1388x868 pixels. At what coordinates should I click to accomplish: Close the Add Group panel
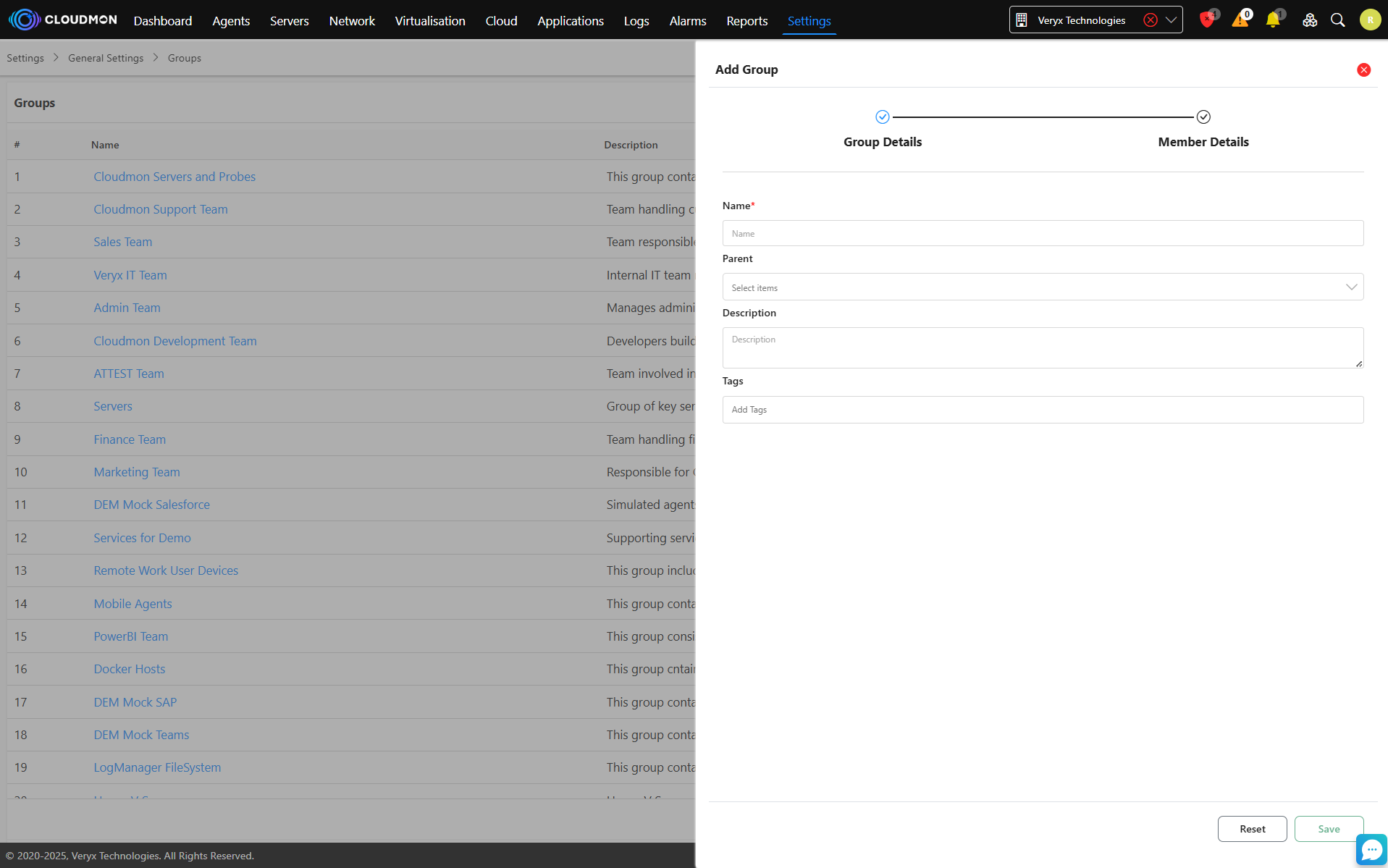1363,70
